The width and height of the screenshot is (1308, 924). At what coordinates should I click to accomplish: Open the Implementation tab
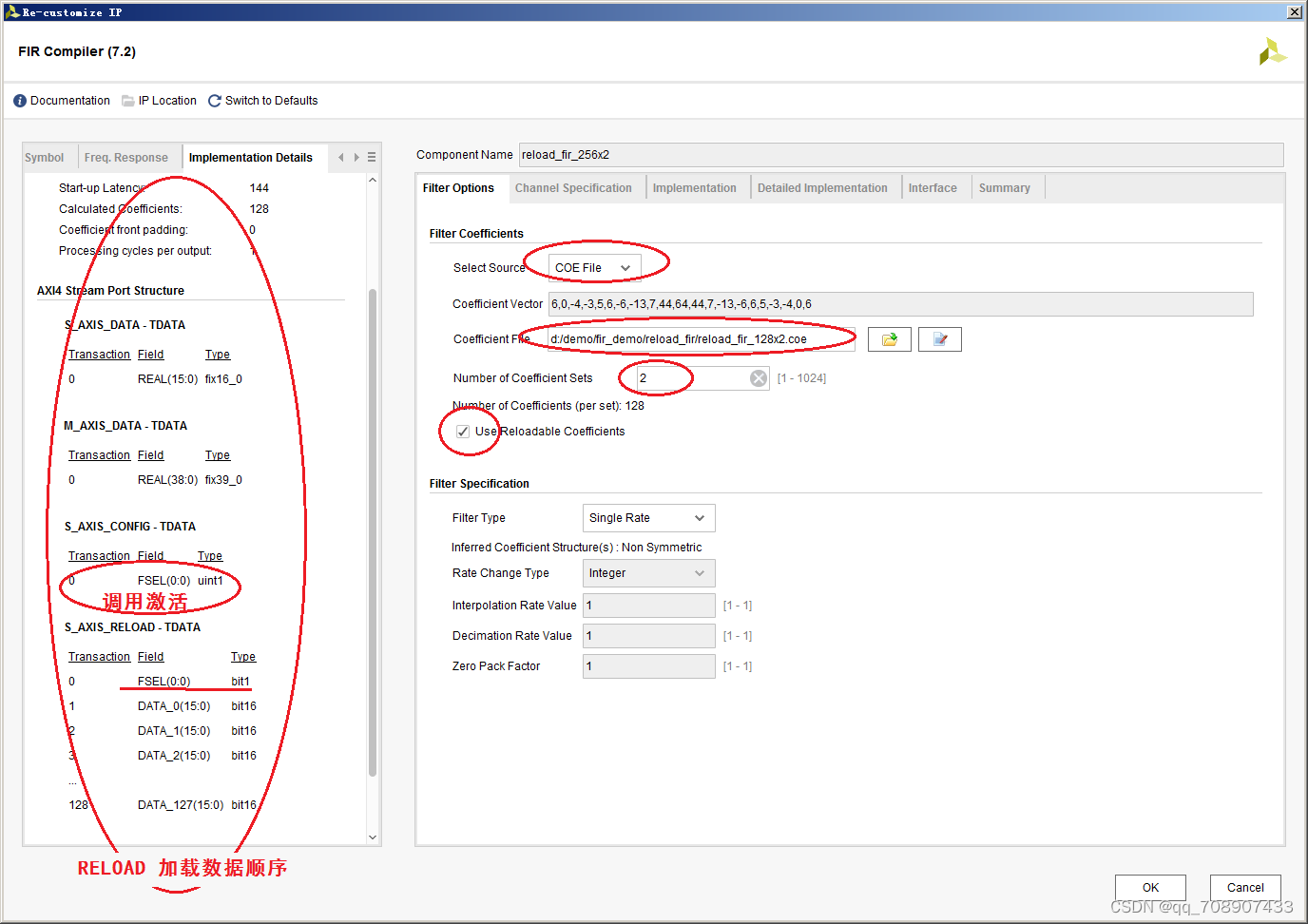point(695,188)
